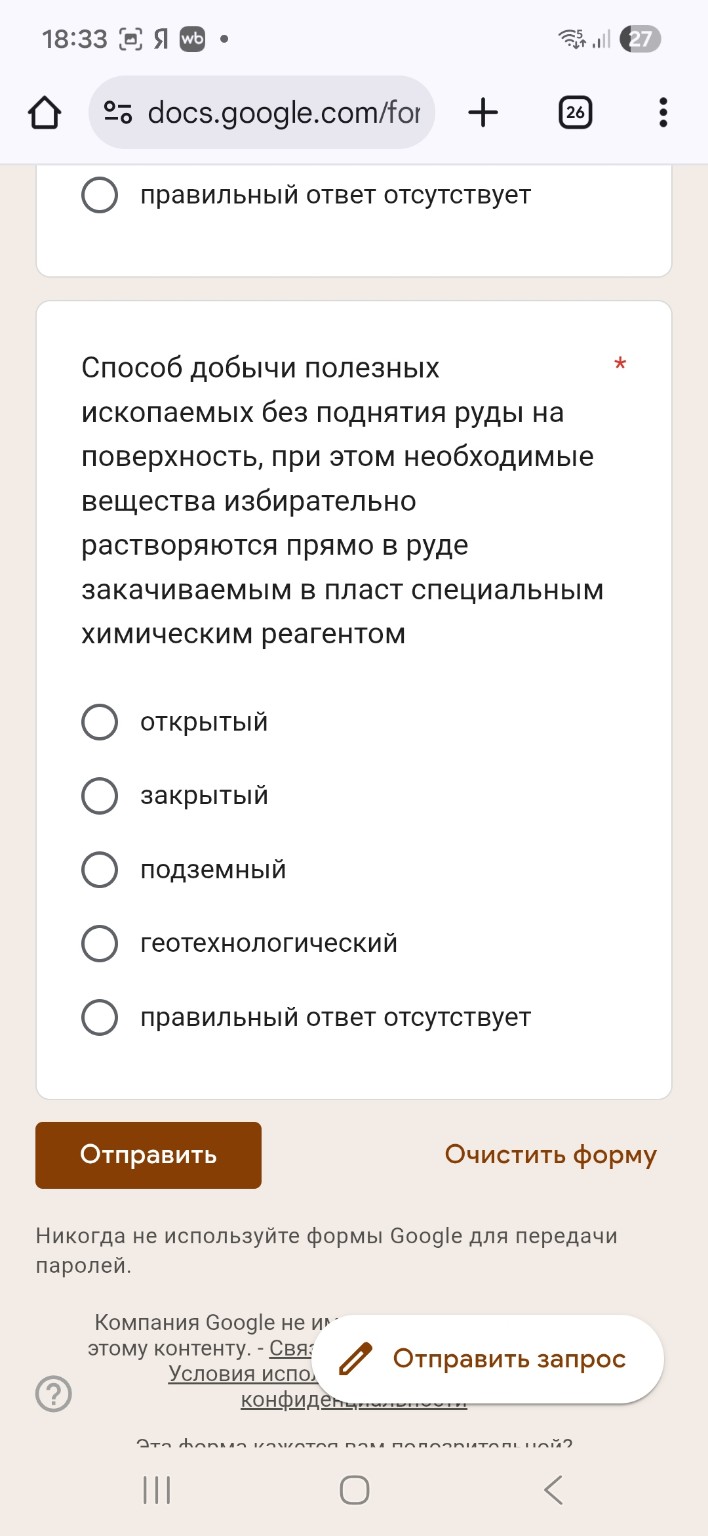Open the tab switcher showing 26 tabs
Screen dimensions: 708x1536
(x=575, y=112)
